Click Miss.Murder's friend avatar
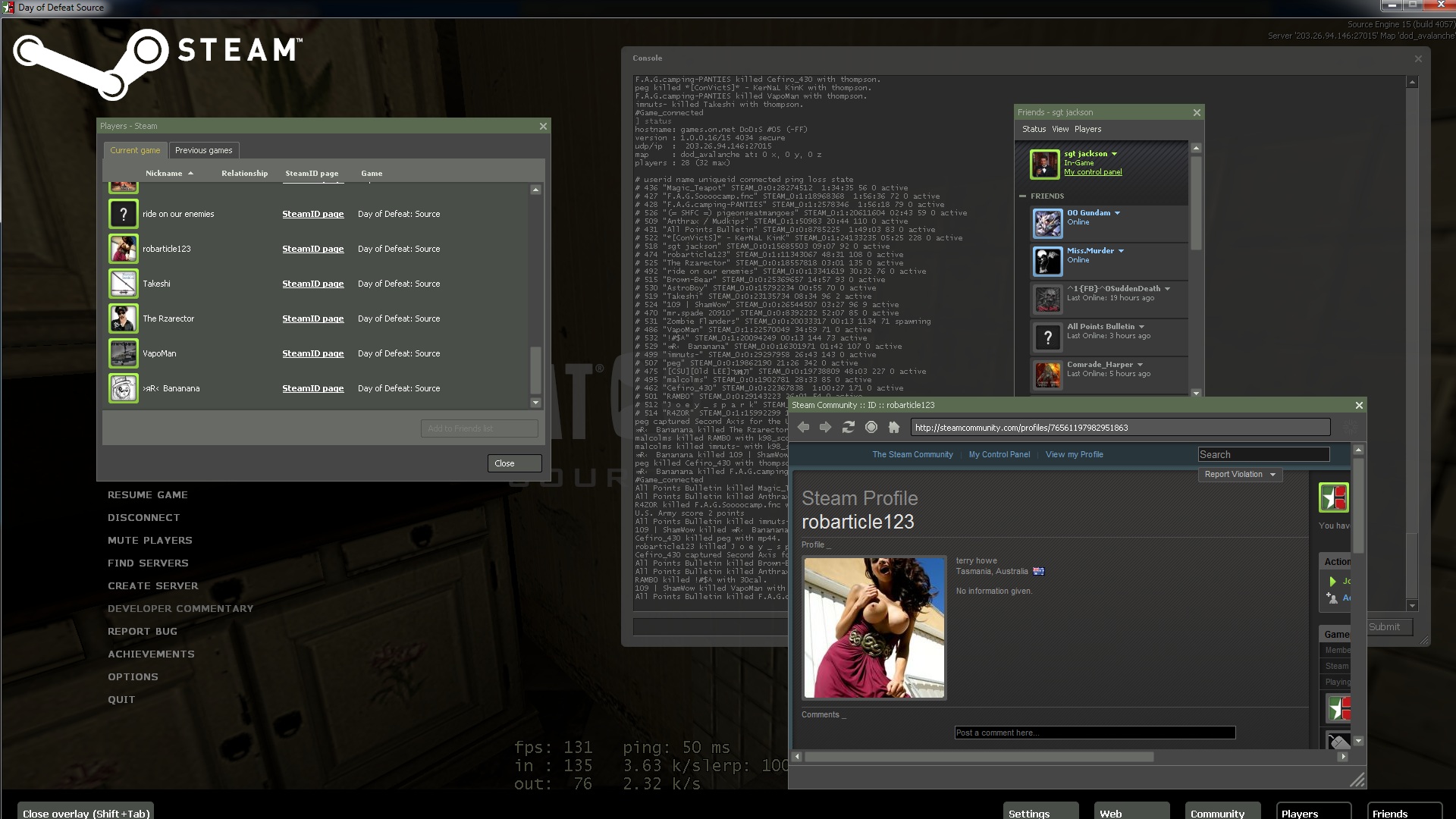This screenshot has height=819, width=1456. [x=1048, y=261]
